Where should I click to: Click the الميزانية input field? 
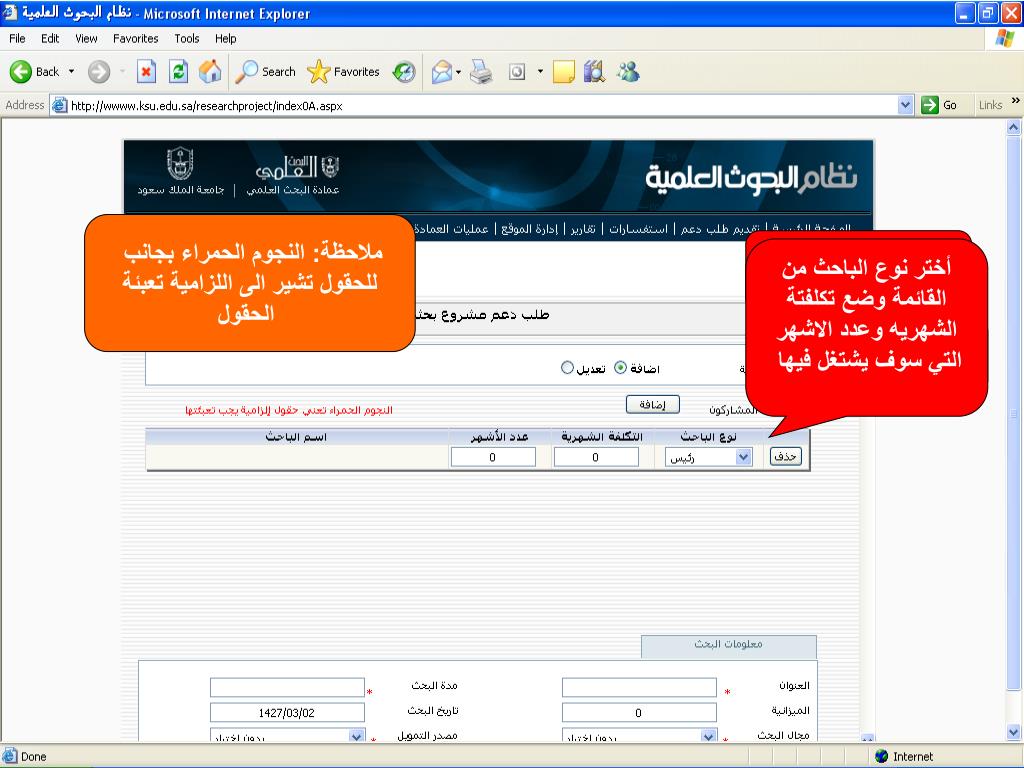(x=639, y=712)
